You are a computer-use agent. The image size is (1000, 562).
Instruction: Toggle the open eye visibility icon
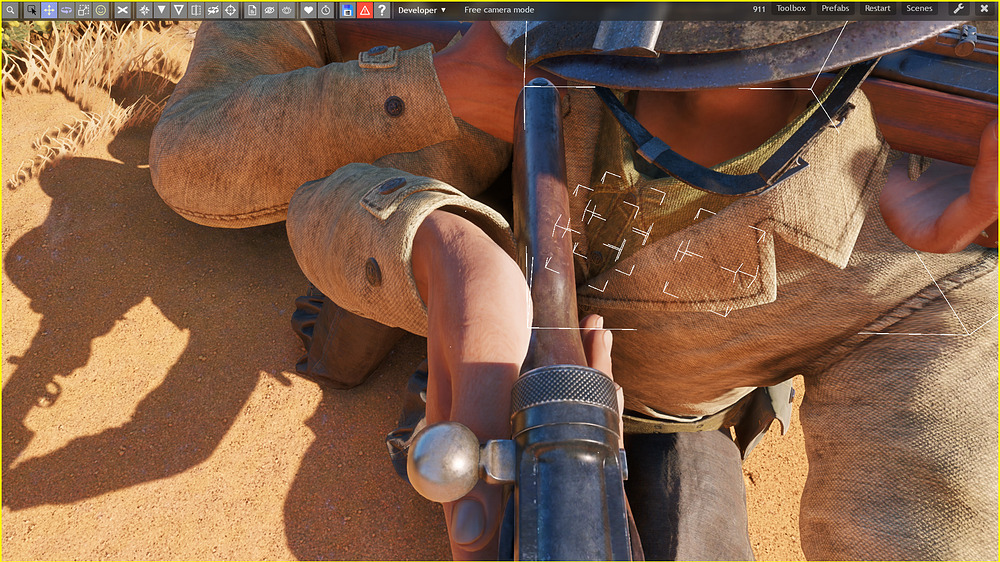tap(287, 10)
